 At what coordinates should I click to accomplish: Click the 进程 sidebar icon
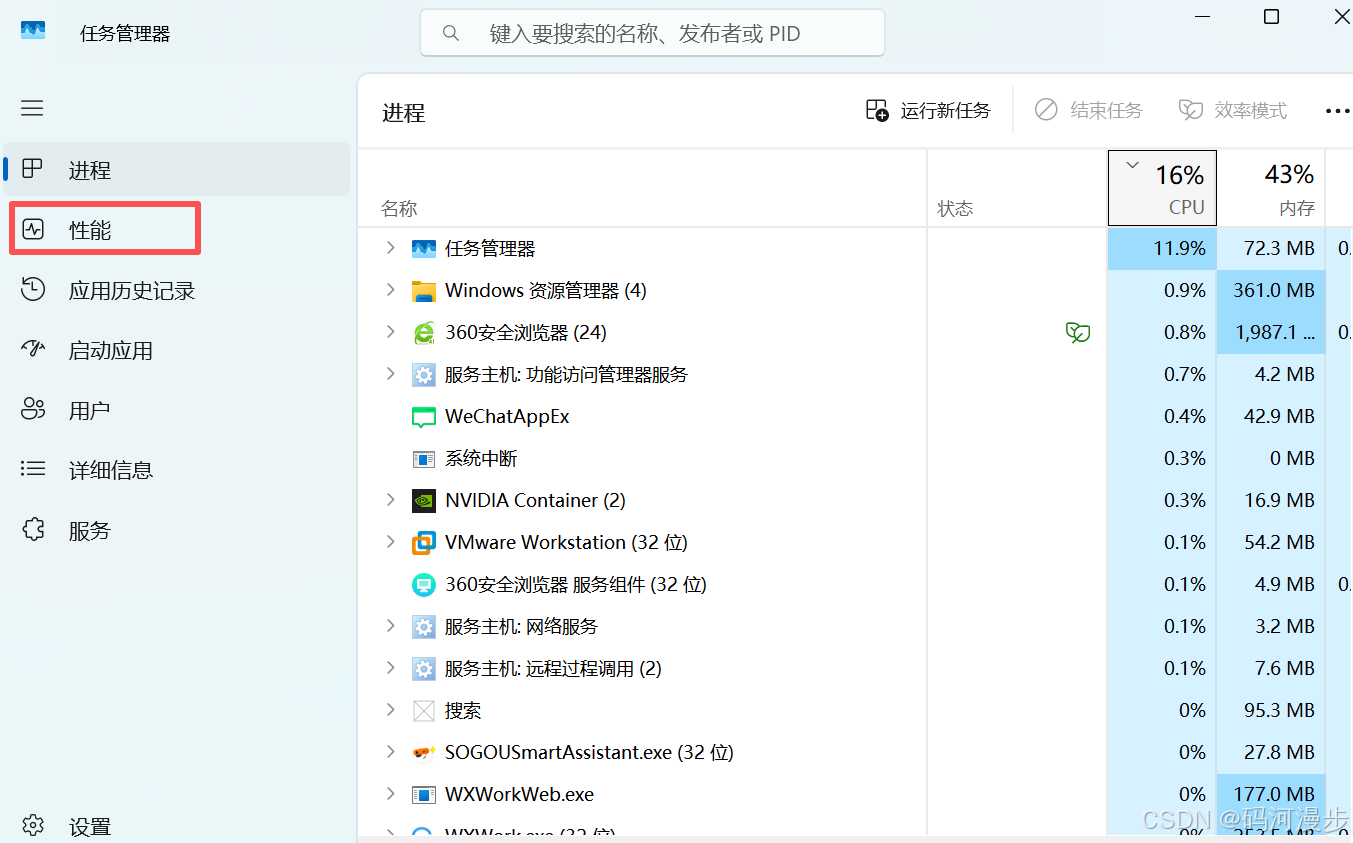pos(32,169)
